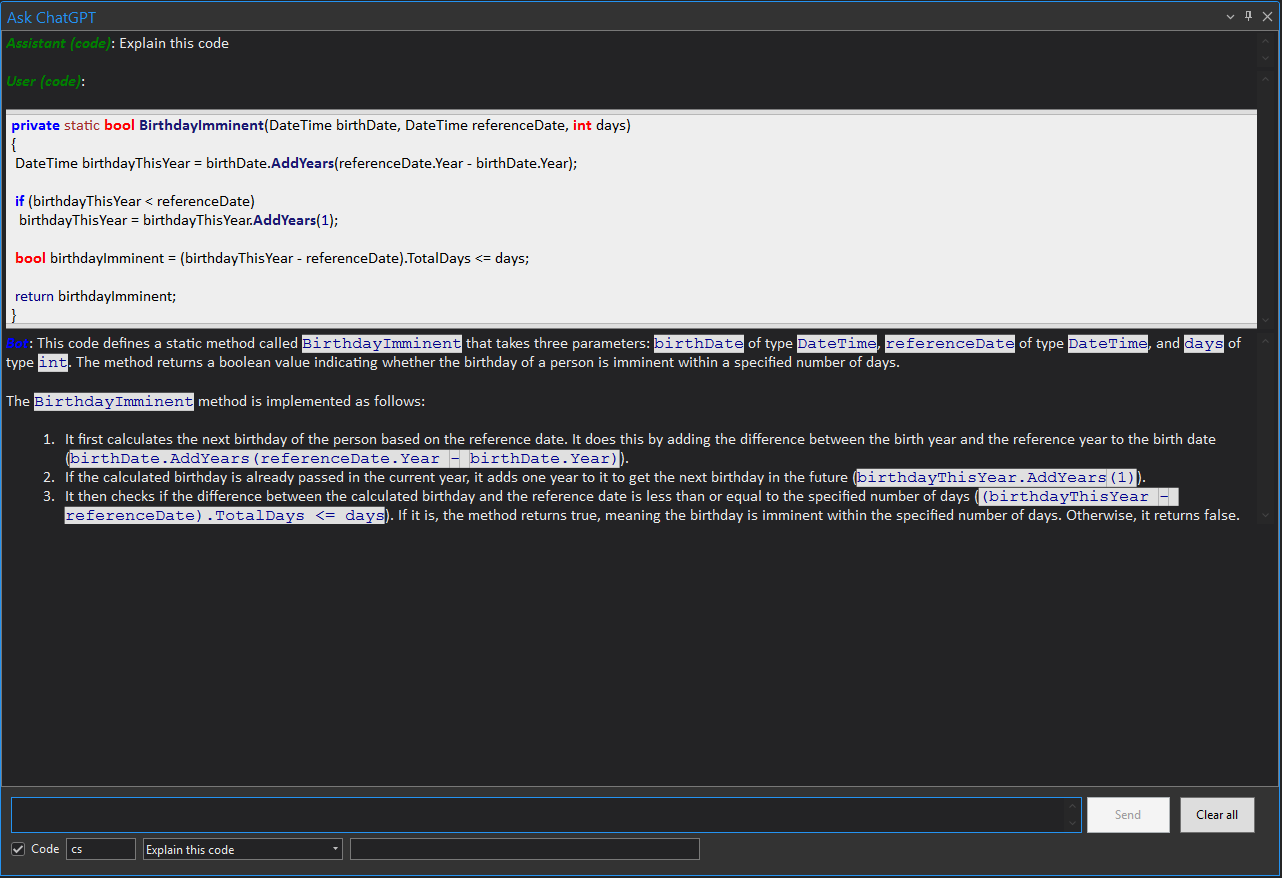Click list item 1 "It first calculates the next birthday"
This screenshot has height=878, width=1282.
click(x=640, y=449)
